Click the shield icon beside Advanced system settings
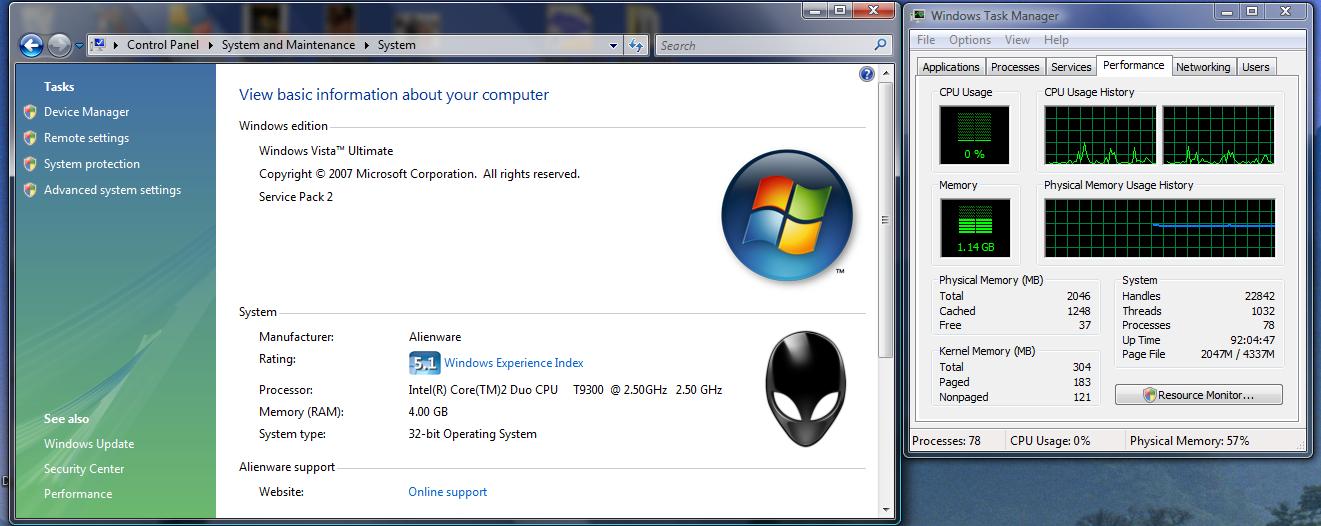The image size is (1321, 526). pos(30,190)
